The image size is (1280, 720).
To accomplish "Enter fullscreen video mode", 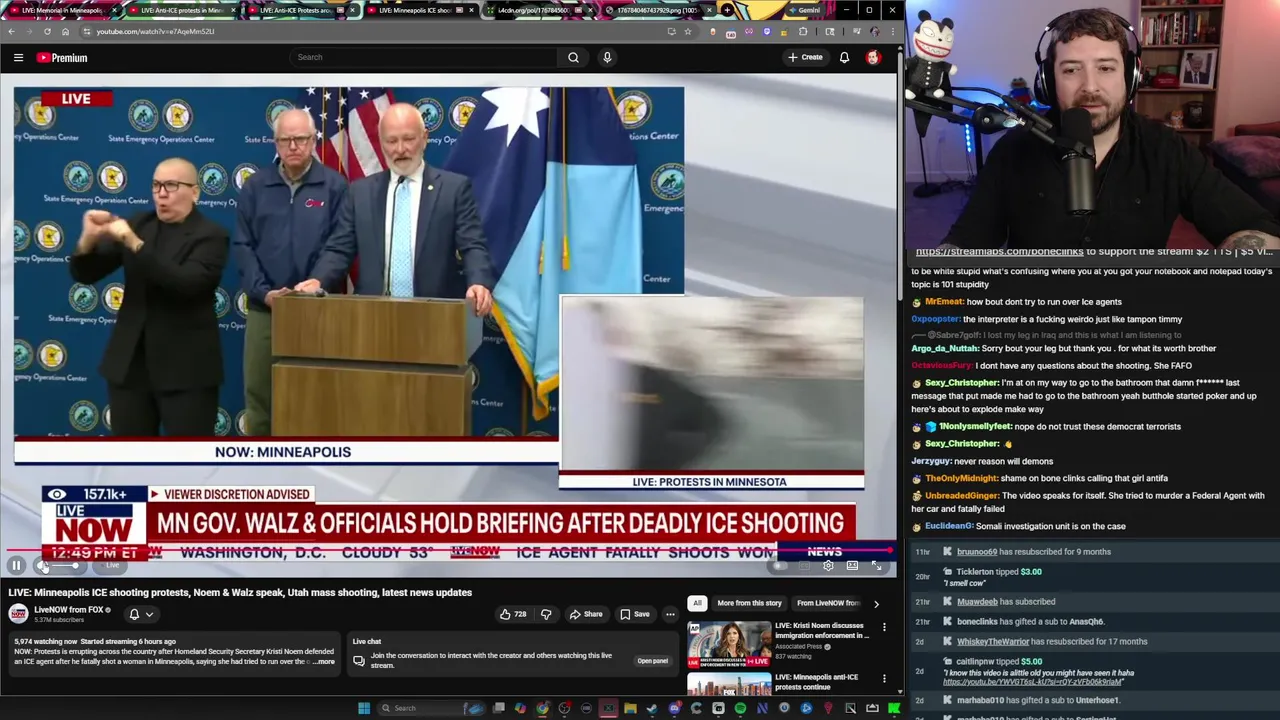I will tap(877, 566).
